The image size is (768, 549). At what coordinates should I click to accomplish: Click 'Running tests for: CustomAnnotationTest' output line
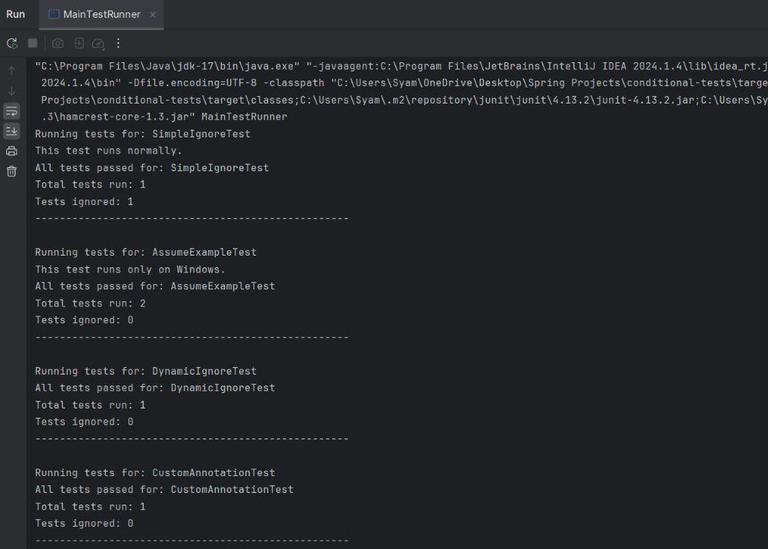pos(154,473)
